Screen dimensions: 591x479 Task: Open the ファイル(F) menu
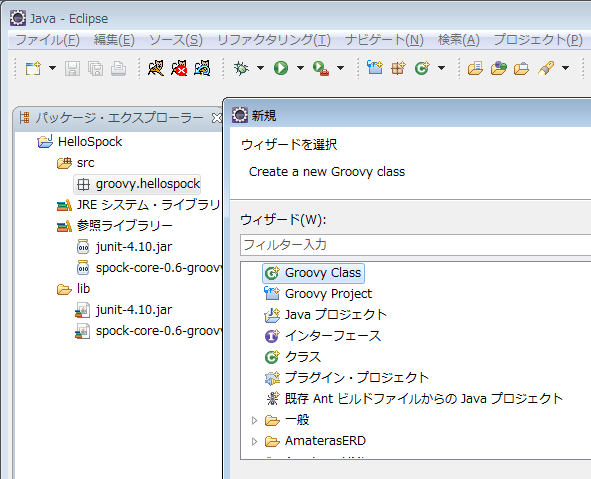47,40
